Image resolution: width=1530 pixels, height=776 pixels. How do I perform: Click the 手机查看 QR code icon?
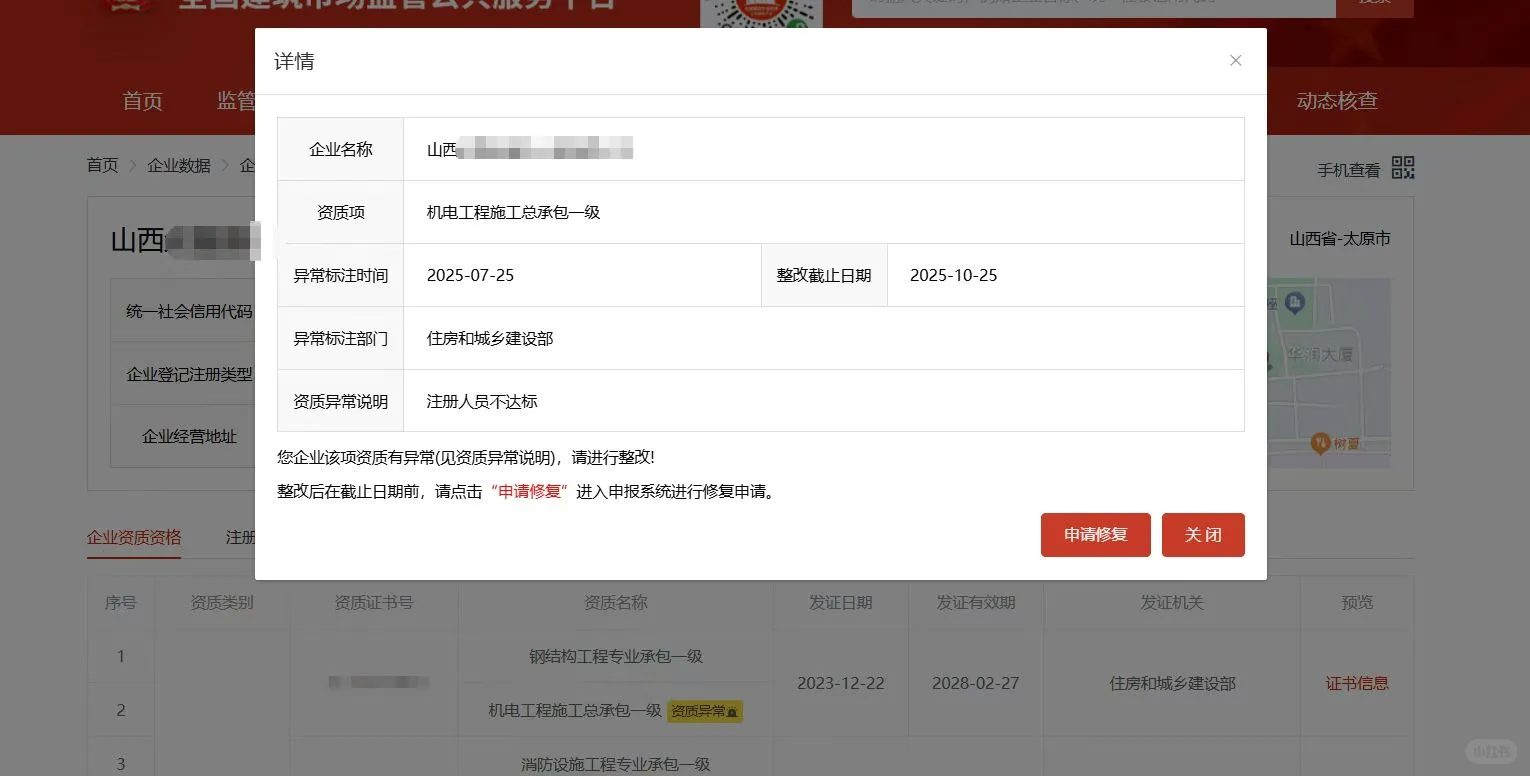pyautogui.click(x=1402, y=168)
